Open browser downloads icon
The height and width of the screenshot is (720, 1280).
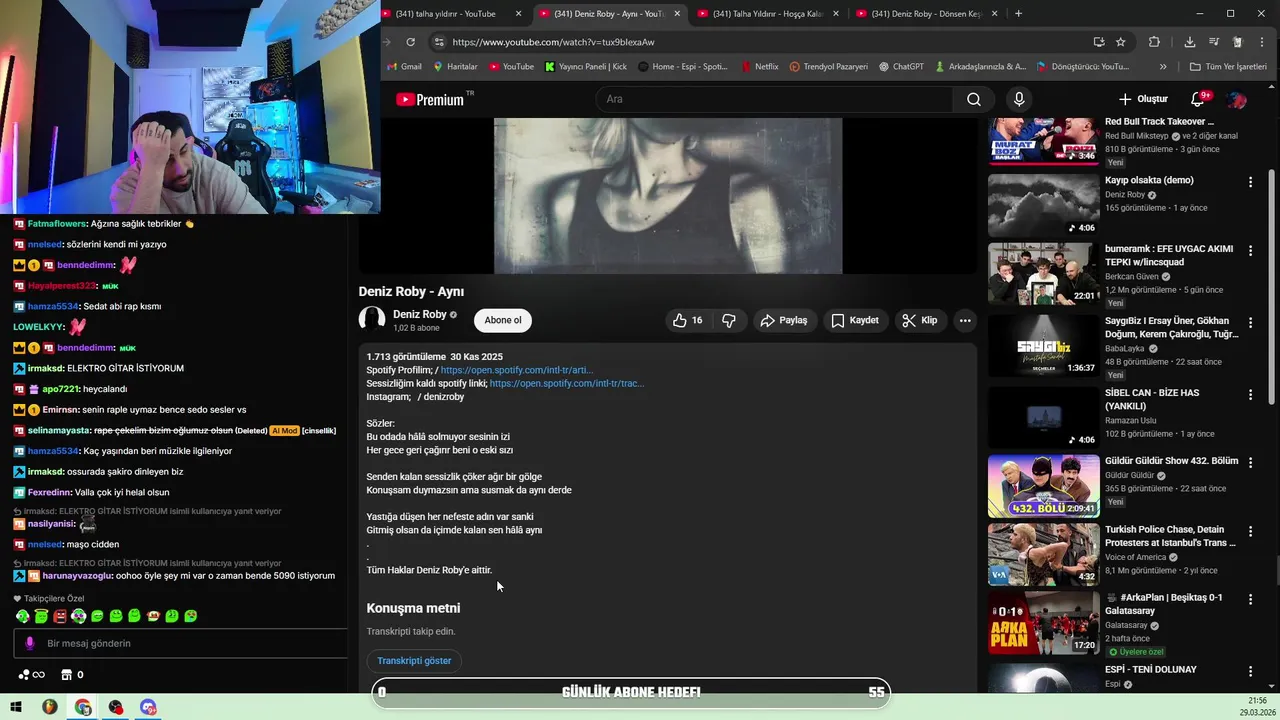[1189, 42]
